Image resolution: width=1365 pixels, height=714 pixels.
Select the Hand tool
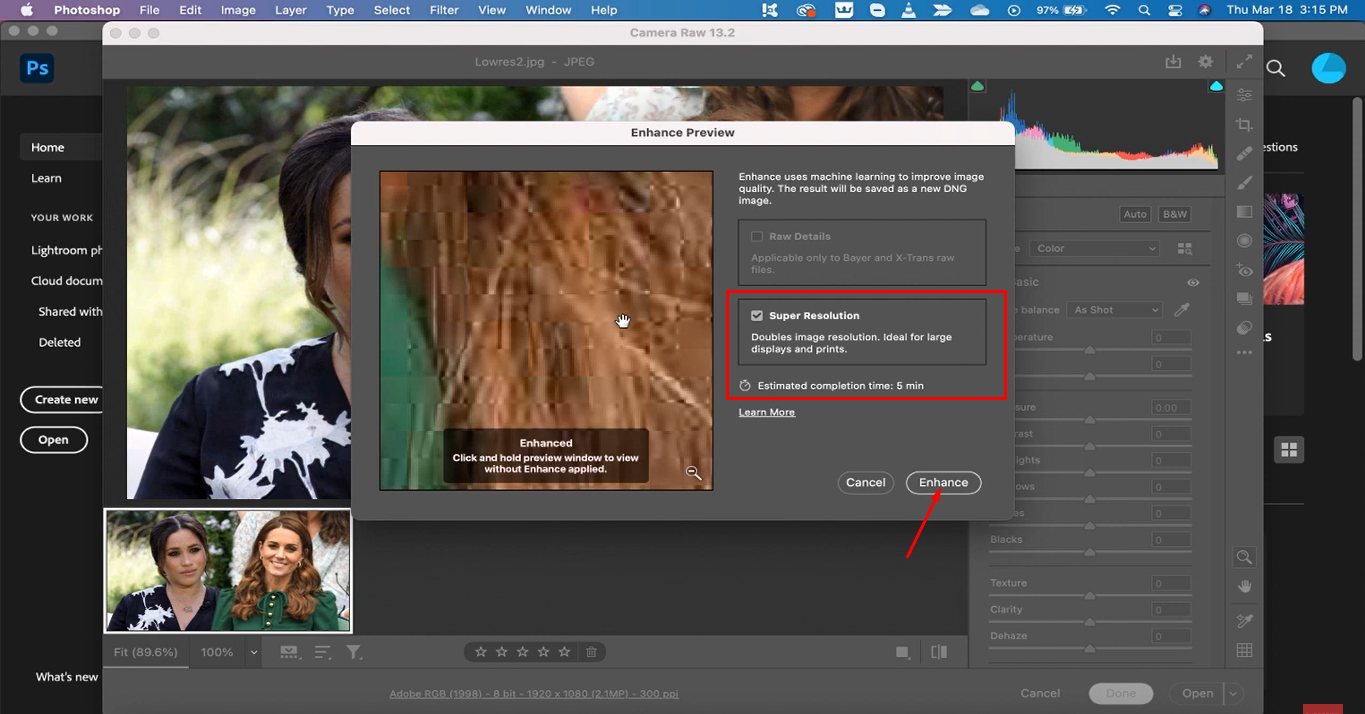1244,586
